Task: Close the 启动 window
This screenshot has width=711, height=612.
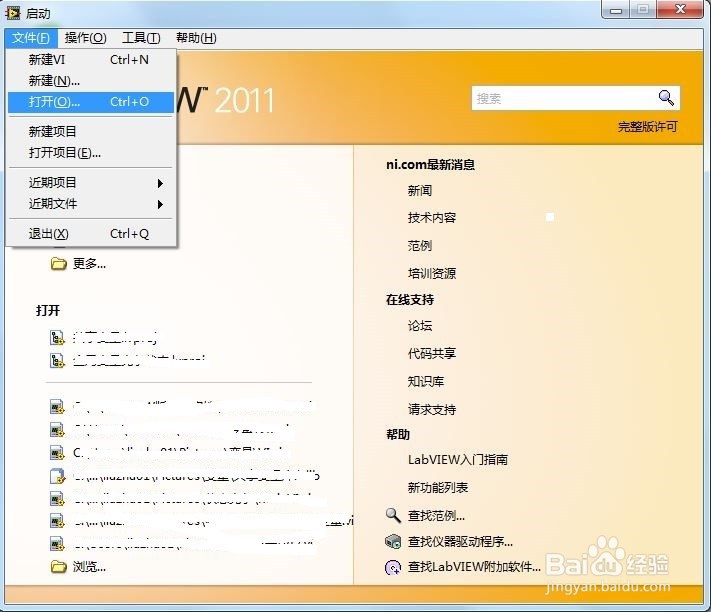Action: coord(680,10)
